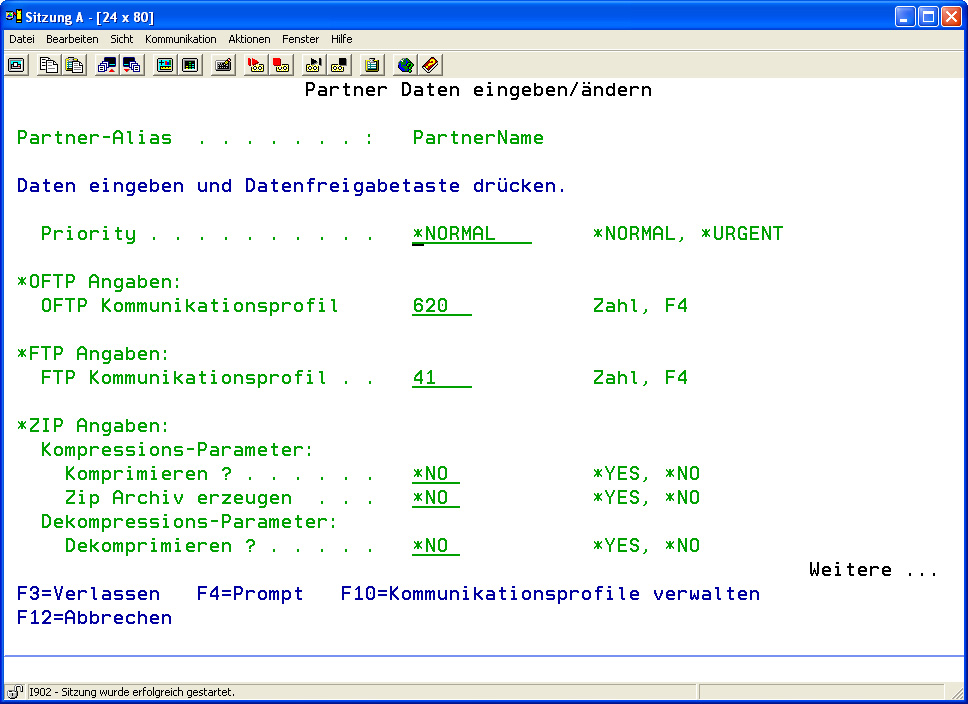Open the help index book icon
968x704 pixels.
pos(431,65)
